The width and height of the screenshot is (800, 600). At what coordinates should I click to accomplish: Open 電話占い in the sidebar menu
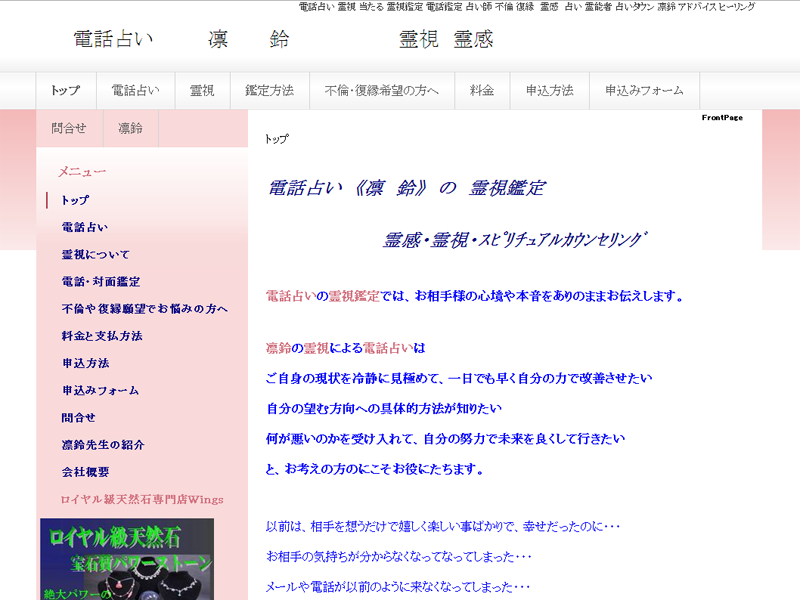pyautogui.click(x=85, y=227)
